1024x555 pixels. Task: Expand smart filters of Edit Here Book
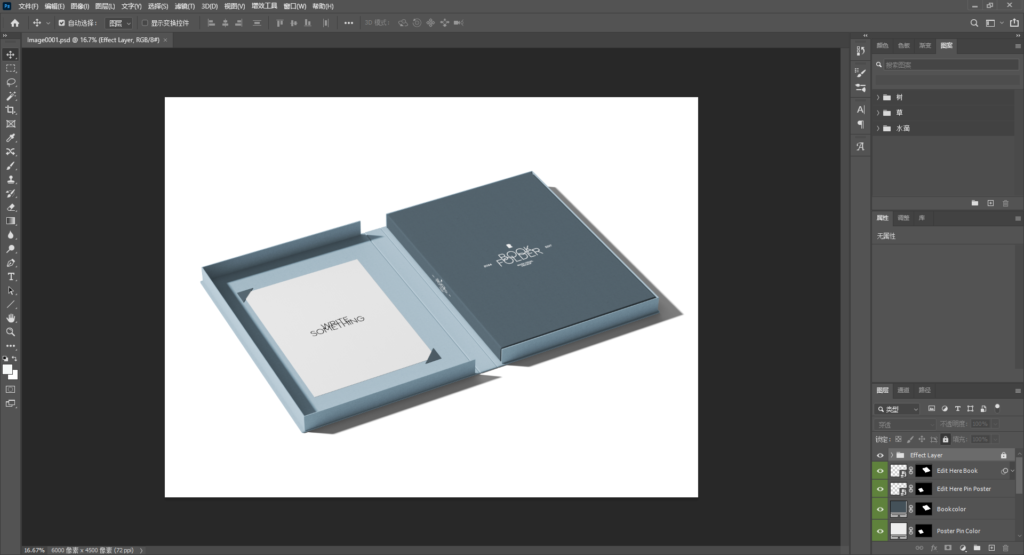point(1012,471)
